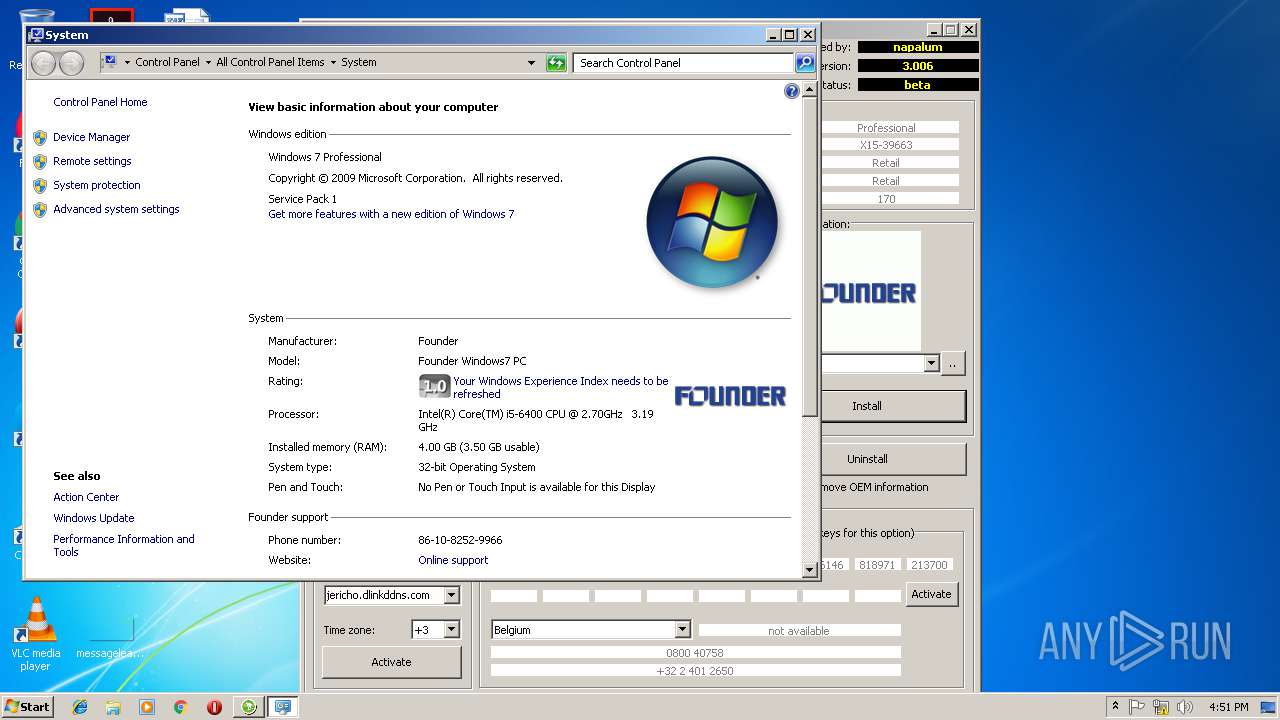
Task: Click the System window scroll down arrow
Action: [x=810, y=569]
